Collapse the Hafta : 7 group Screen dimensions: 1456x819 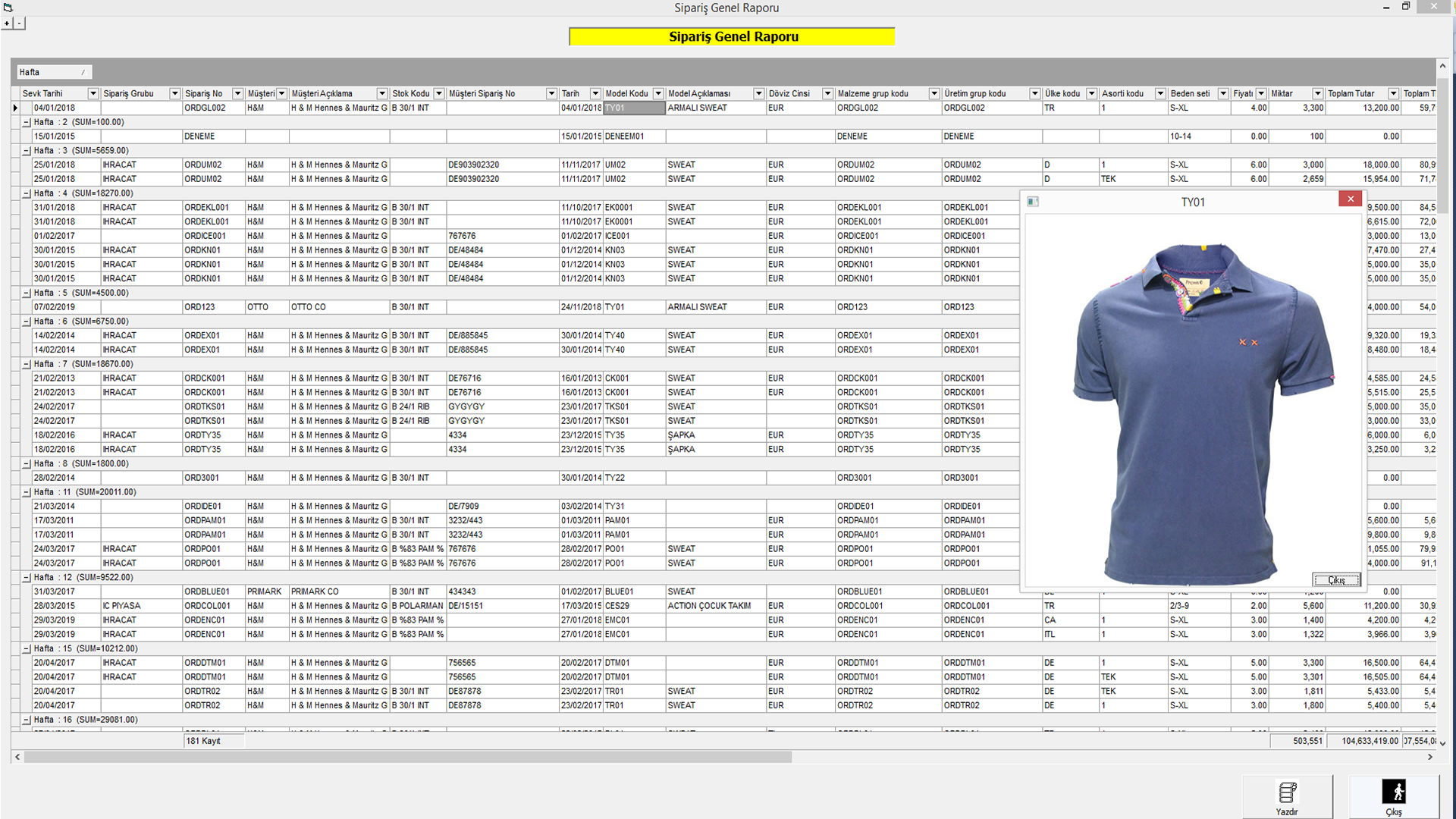pyautogui.click(x=27, y=364)
